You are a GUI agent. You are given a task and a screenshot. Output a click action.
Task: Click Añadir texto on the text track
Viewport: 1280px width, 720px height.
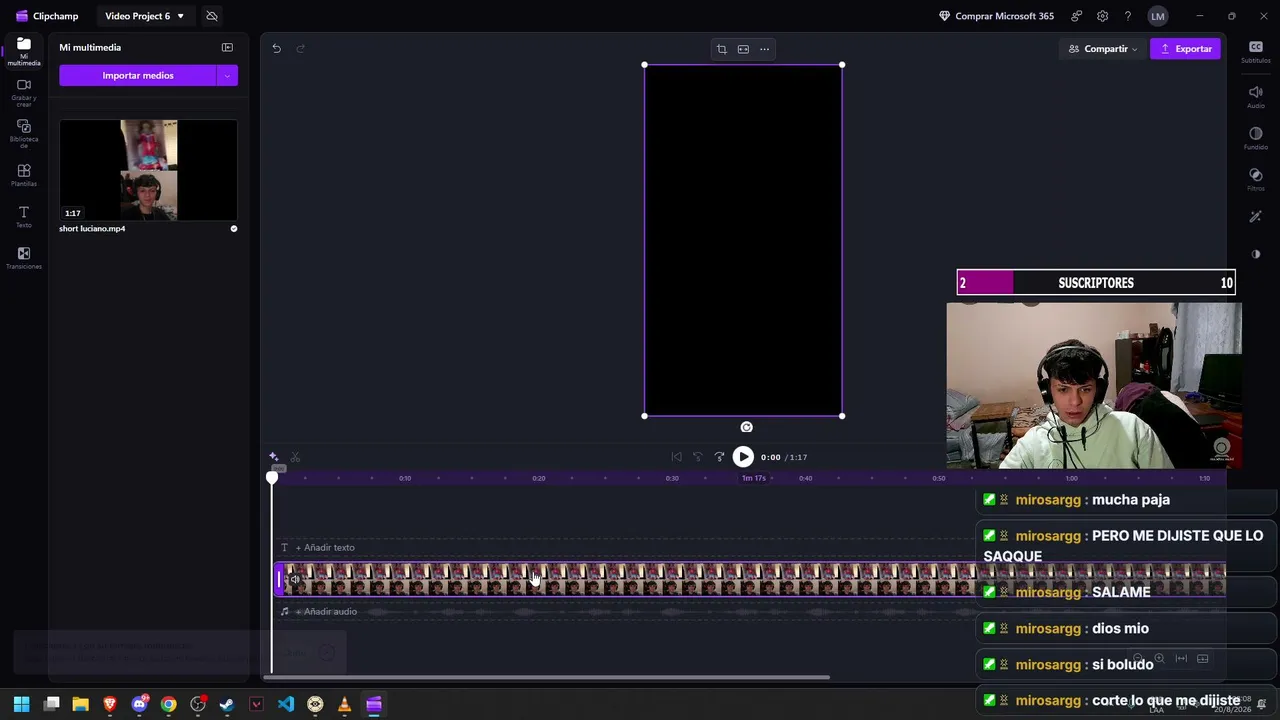click(x=325, y=548)
